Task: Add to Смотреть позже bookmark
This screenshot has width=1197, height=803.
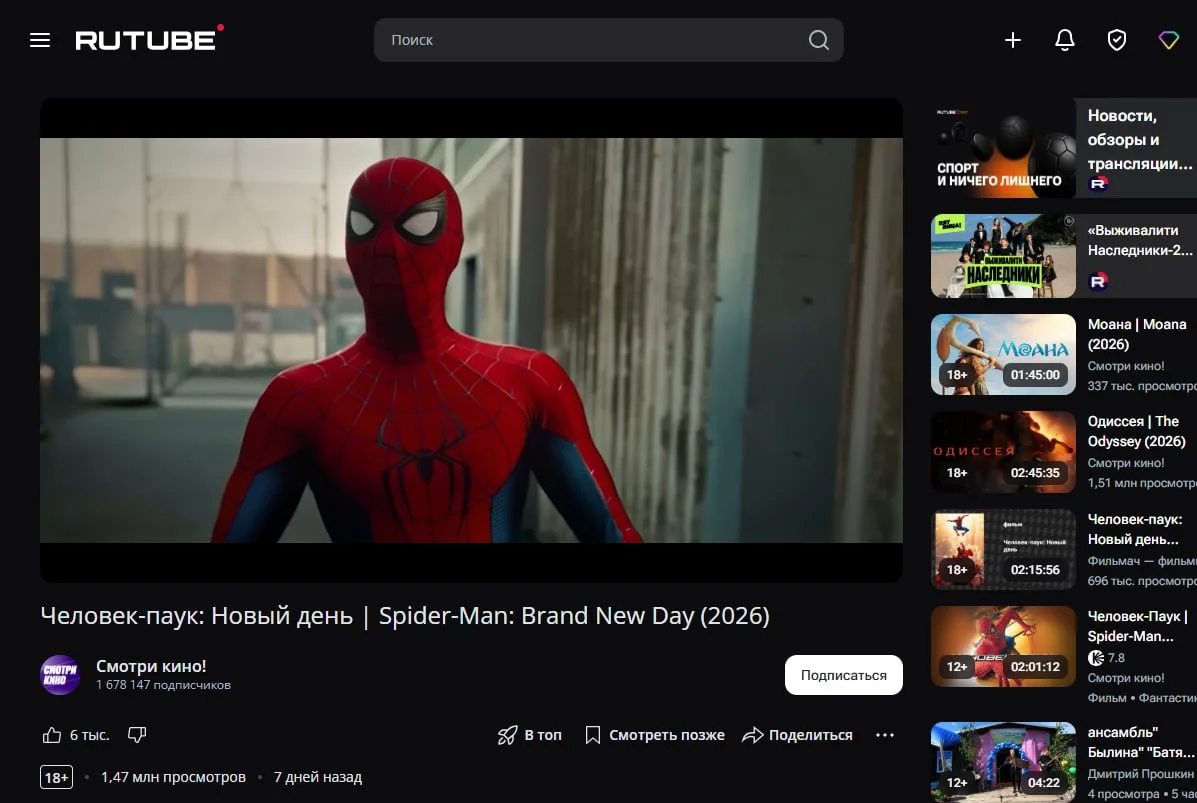Action: [x=654, y=735]
